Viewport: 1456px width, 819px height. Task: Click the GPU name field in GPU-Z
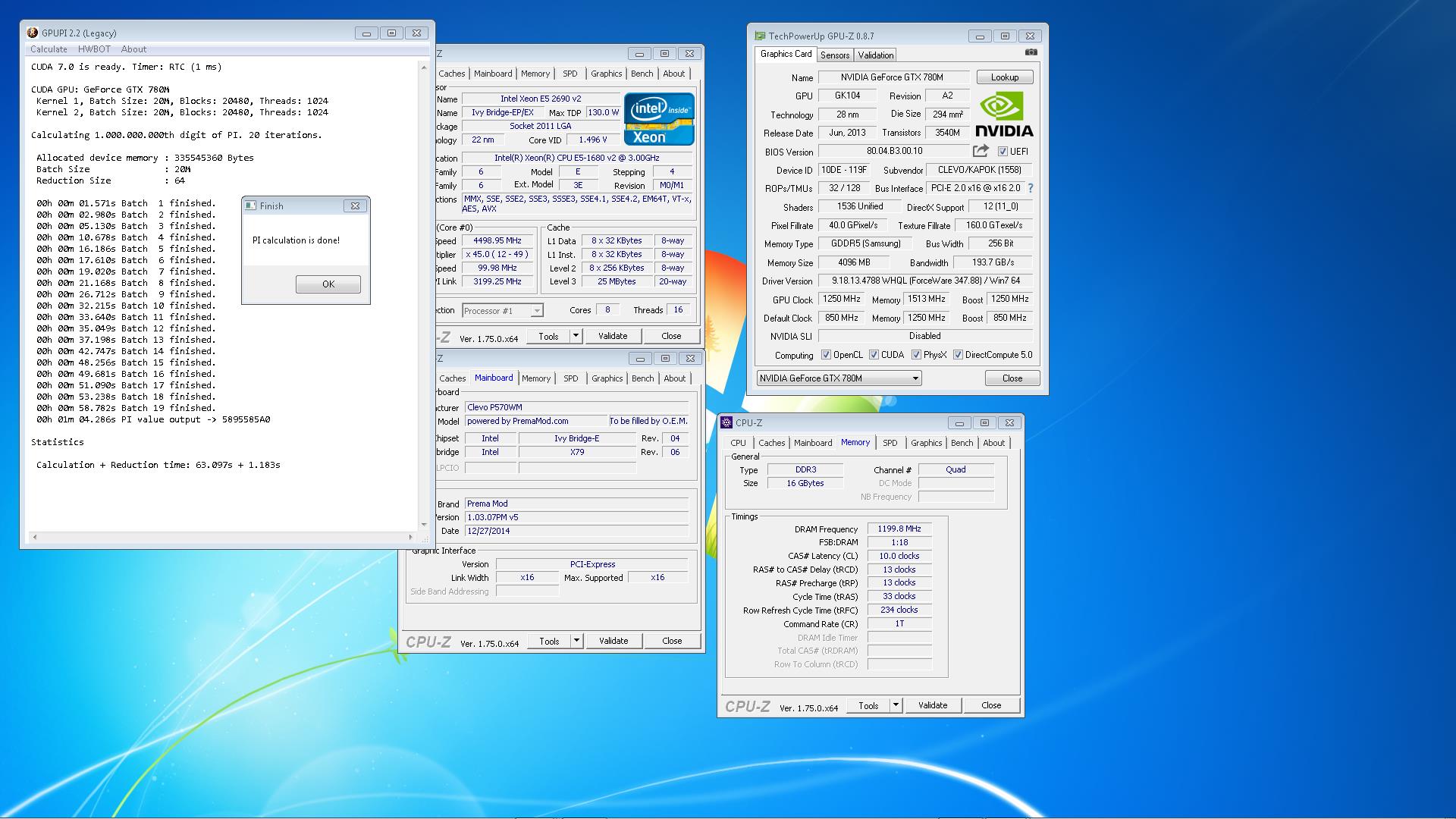click(893, 77)
